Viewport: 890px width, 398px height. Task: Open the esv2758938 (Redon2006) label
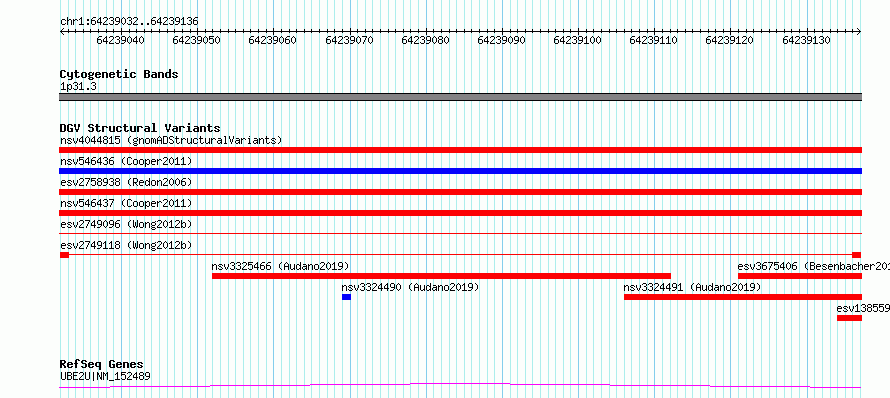point(126,182)
